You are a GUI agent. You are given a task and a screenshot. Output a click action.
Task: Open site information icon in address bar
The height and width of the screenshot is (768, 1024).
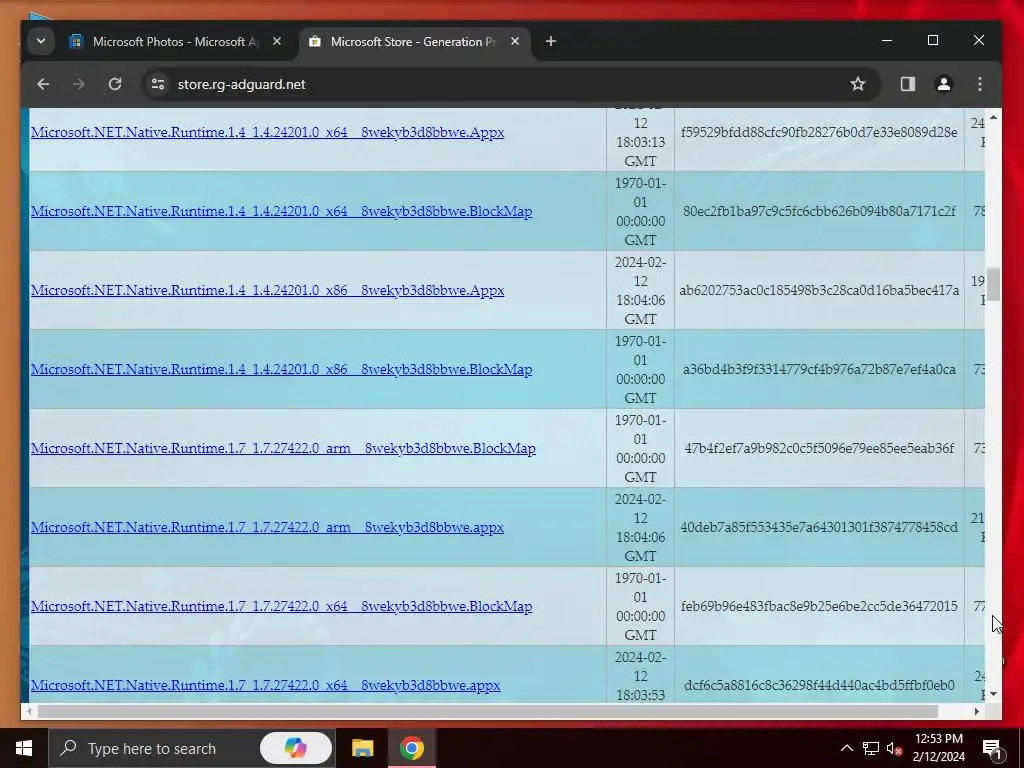158,84
